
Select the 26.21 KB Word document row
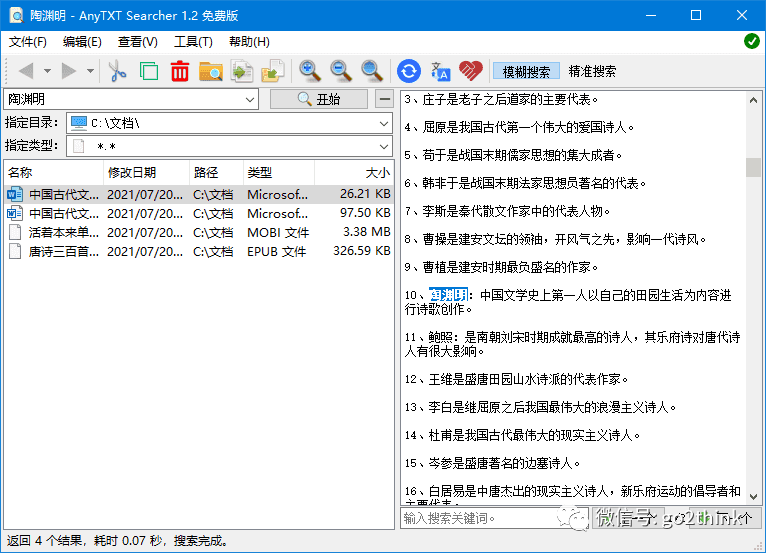pos(199,194)
